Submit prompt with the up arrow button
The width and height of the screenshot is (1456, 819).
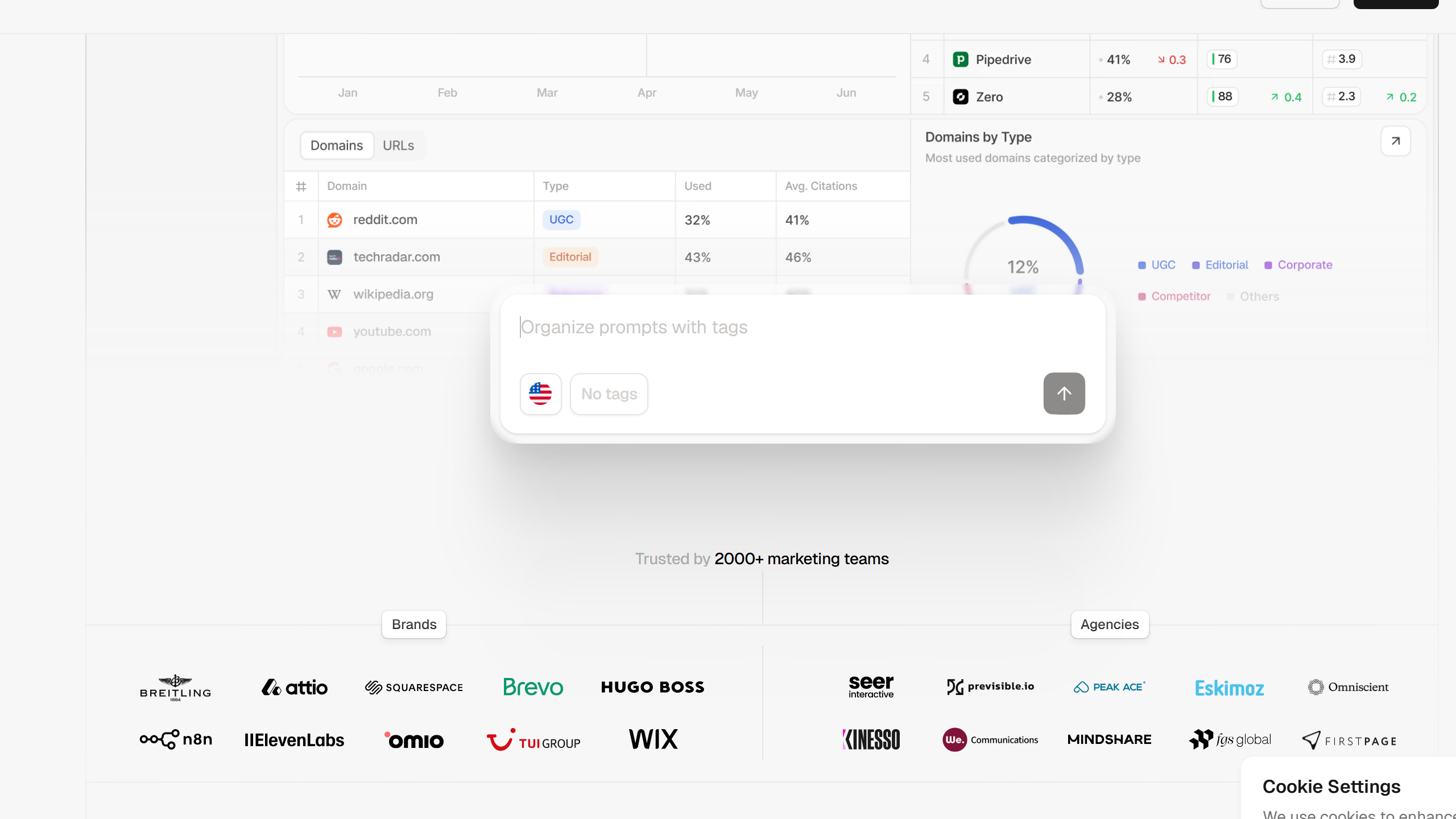pos(1064,394)
